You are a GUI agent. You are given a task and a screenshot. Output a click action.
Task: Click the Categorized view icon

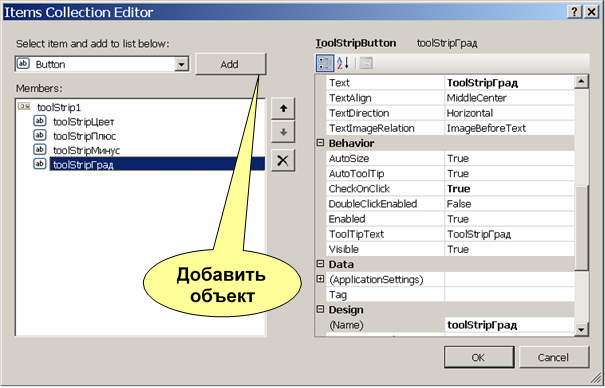point(325,63)
